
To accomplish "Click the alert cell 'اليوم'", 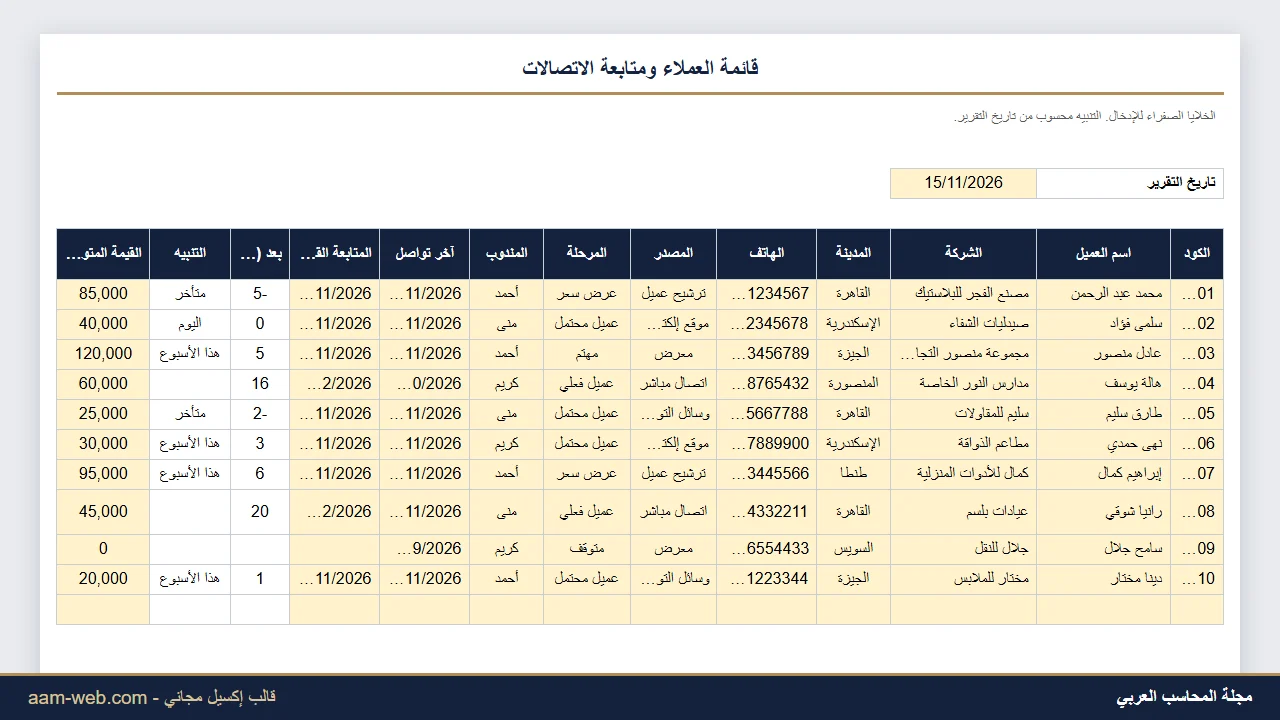I will 190,324.
